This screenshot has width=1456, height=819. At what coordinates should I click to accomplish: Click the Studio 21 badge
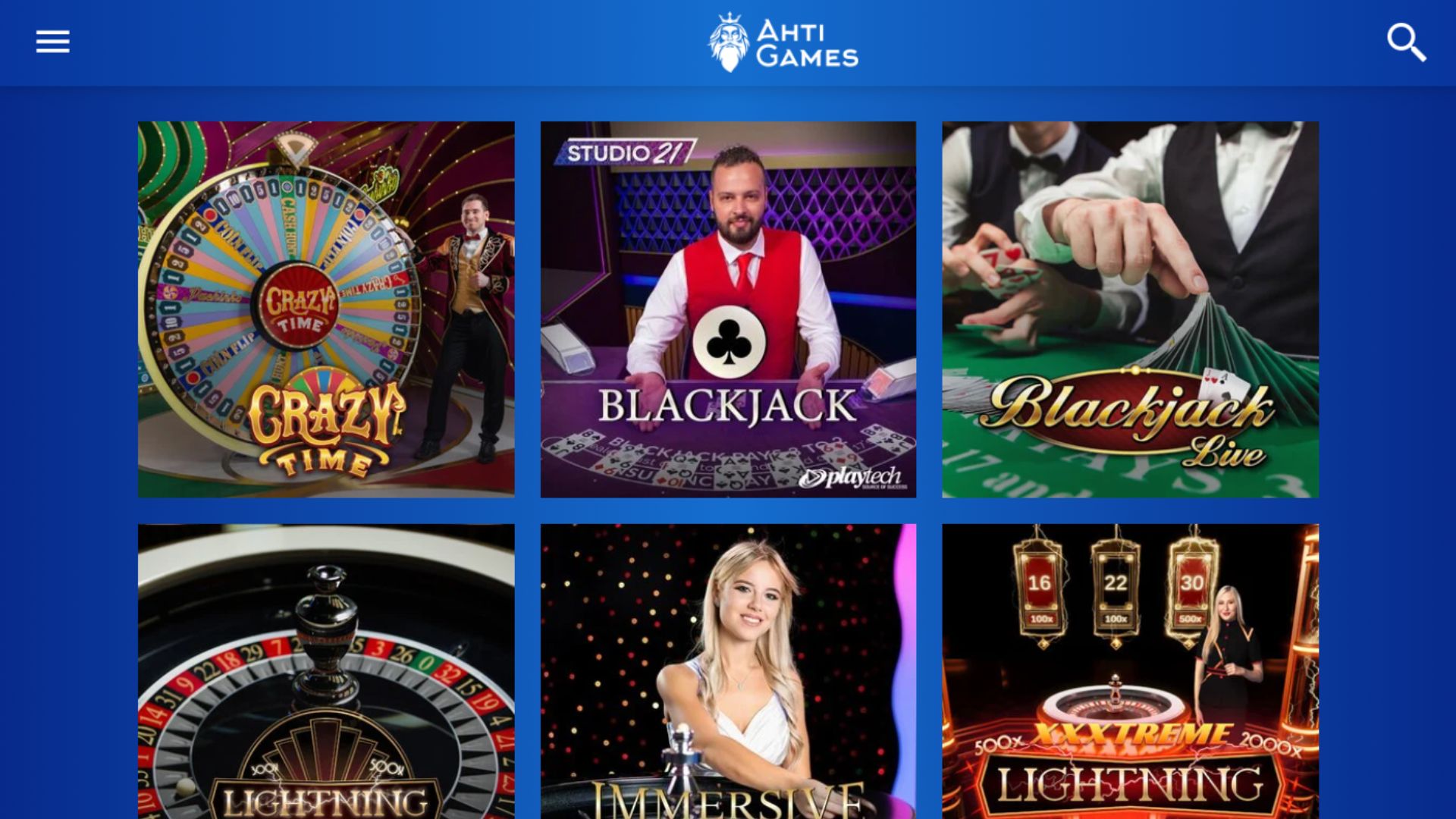point(626,152)
